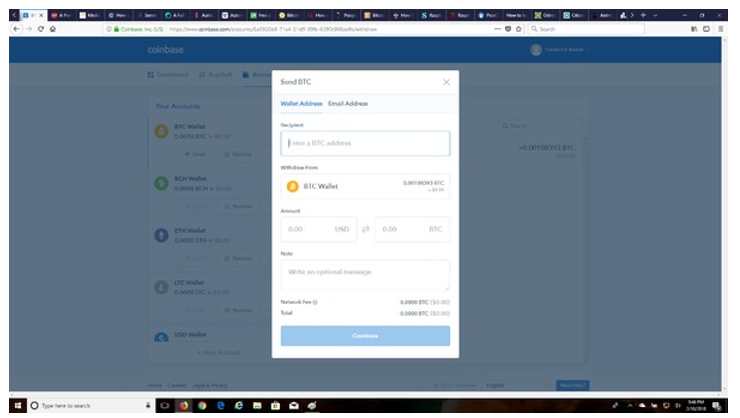The height and width of the screenshot is (418, 740).
Task: Click the Chrome taskbar icon
Action: [202, 405]
